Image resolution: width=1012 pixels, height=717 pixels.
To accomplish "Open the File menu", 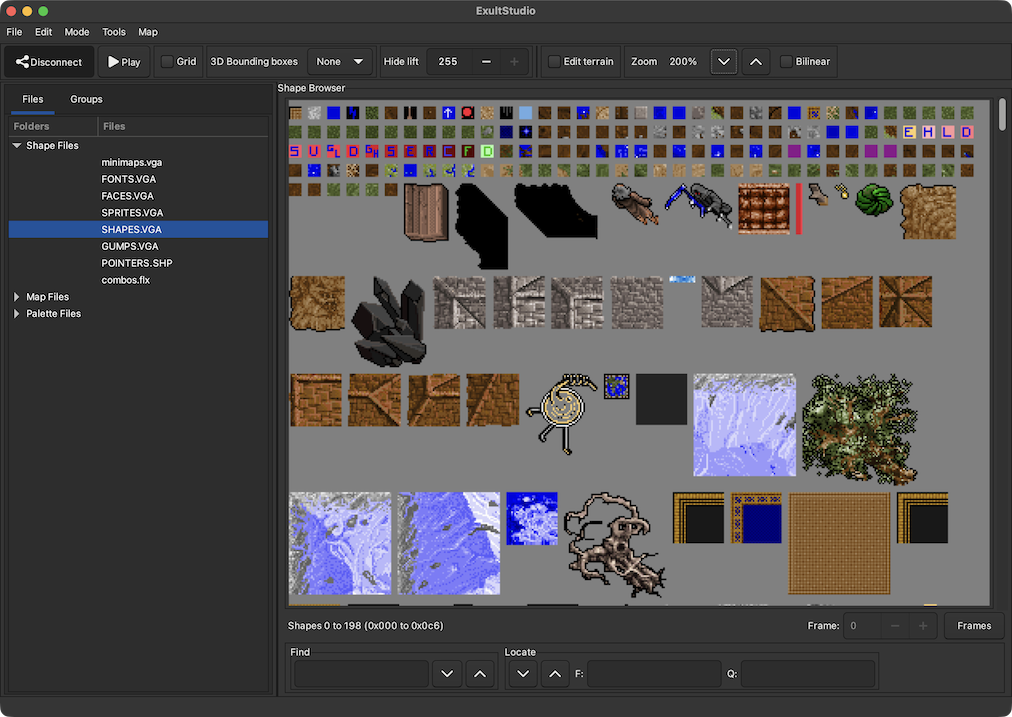I will pyautogui.click(x=14, y=32).
